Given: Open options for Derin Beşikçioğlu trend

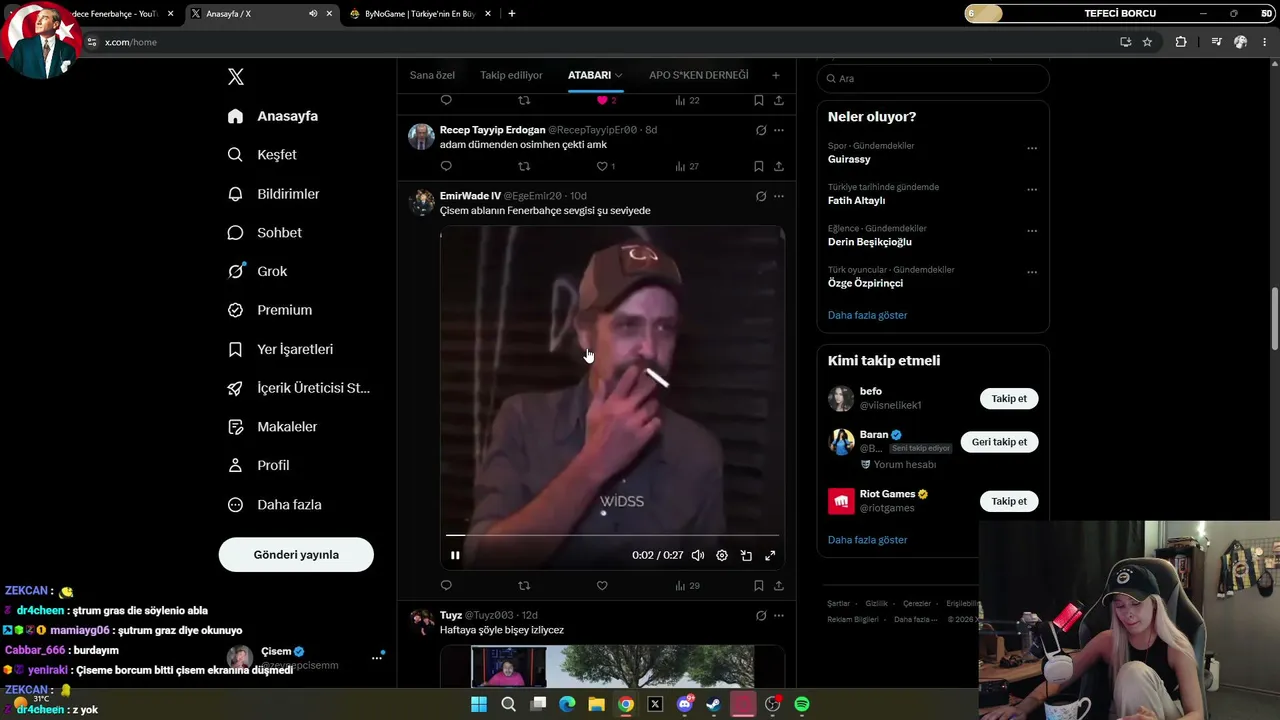Looking at the screenshot, I should (x=1032, y=230).
